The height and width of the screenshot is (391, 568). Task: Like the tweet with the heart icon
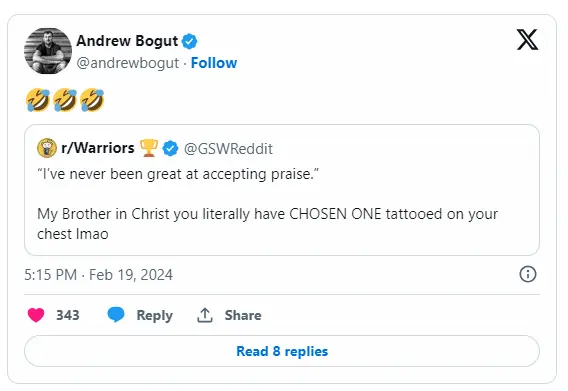(x=36, y=315)
